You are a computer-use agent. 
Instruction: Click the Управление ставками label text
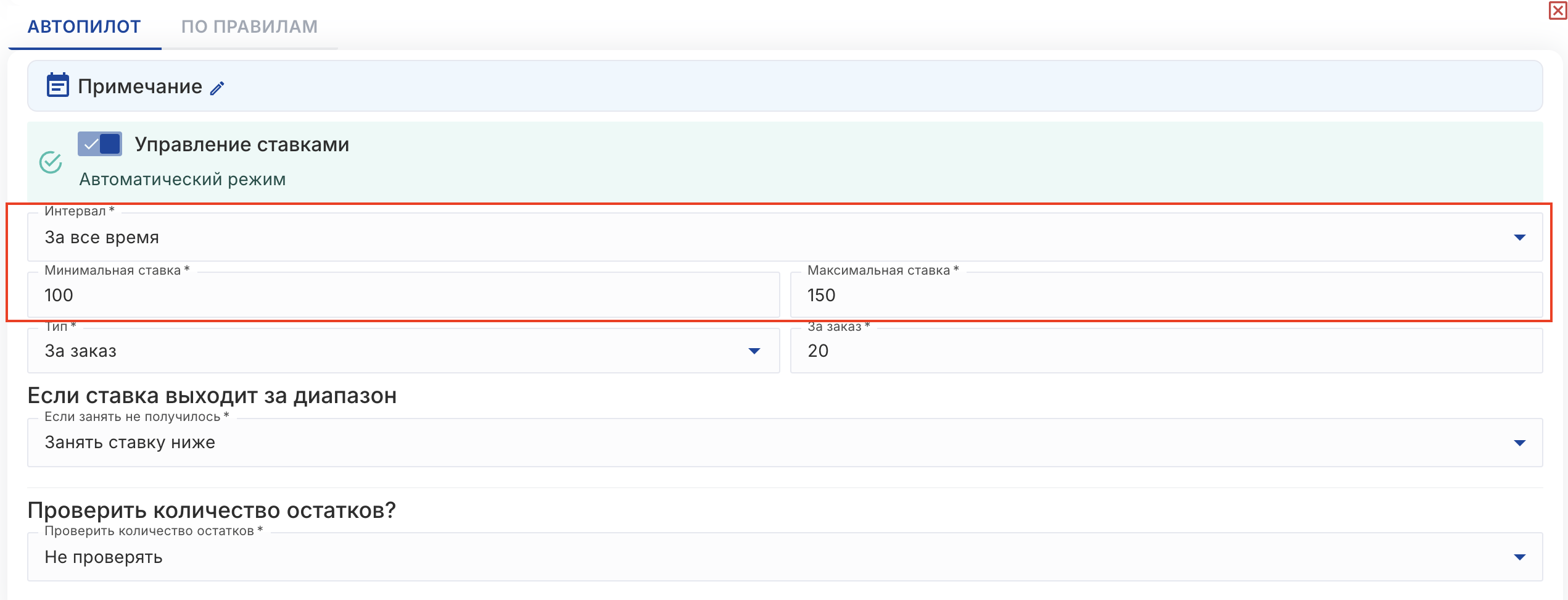242,144
